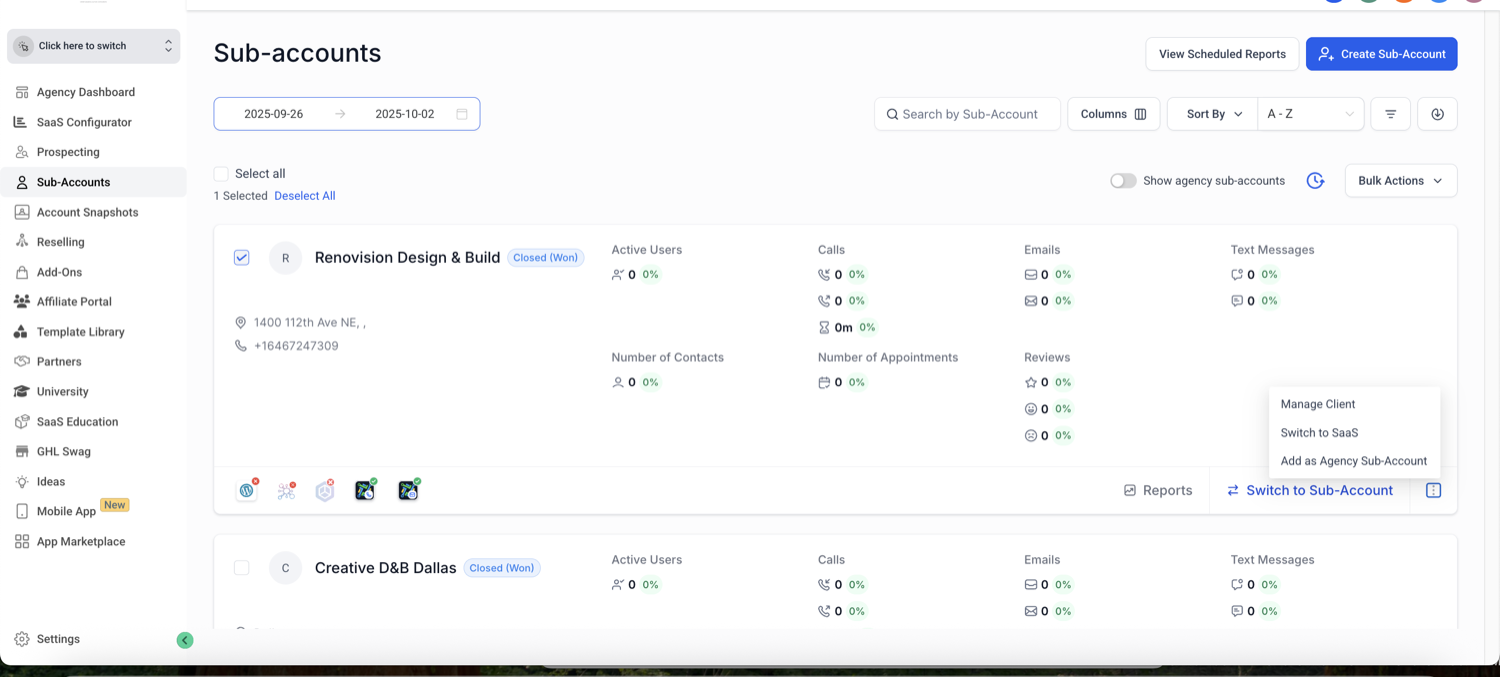Go to Prospecting in sidebar
Image resolution: width=1500 pixels, height=677 pixels.
pyautogui.click(x=68, y=152)
